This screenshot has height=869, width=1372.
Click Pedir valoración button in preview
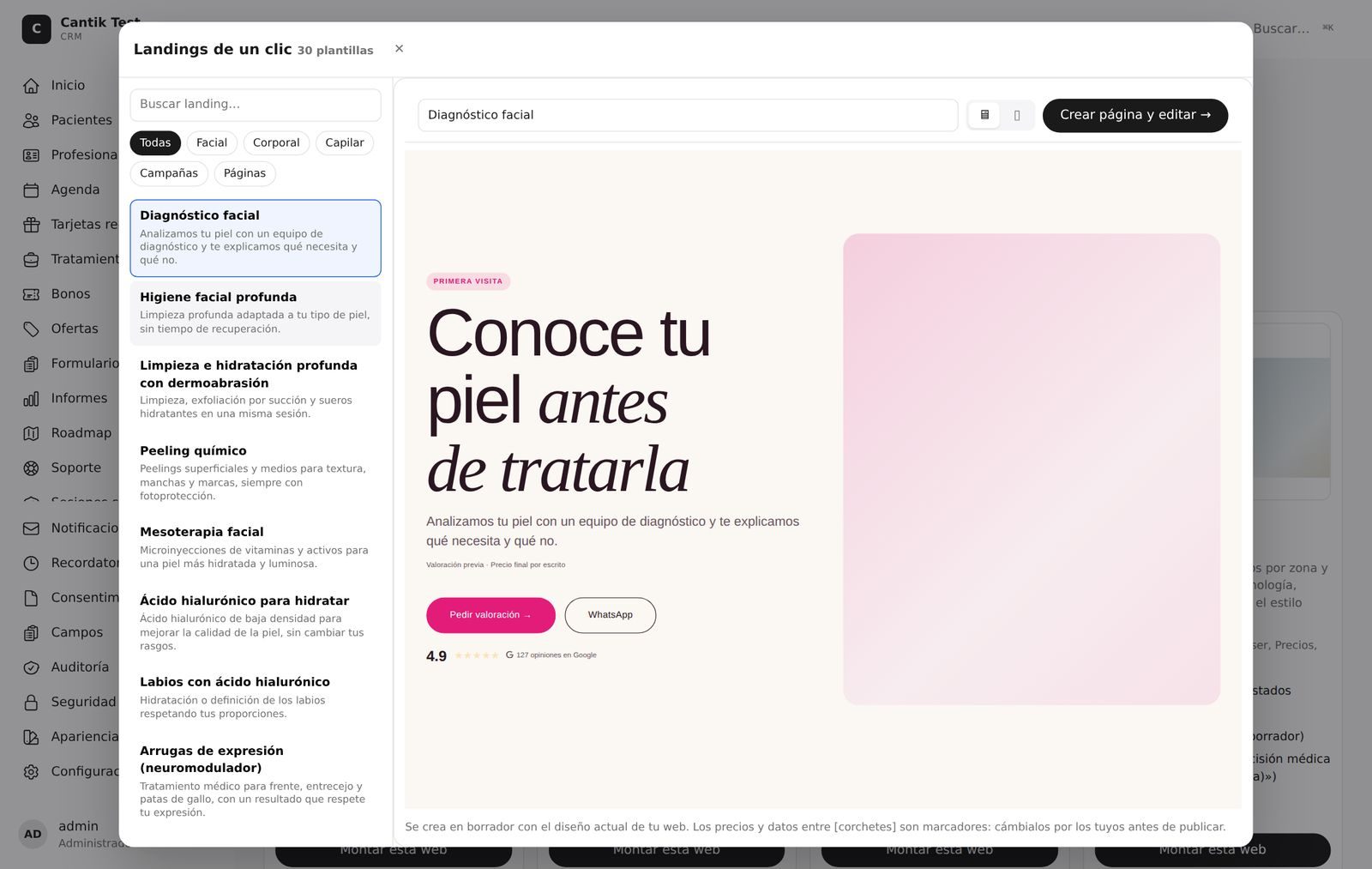tap(490, 615)
